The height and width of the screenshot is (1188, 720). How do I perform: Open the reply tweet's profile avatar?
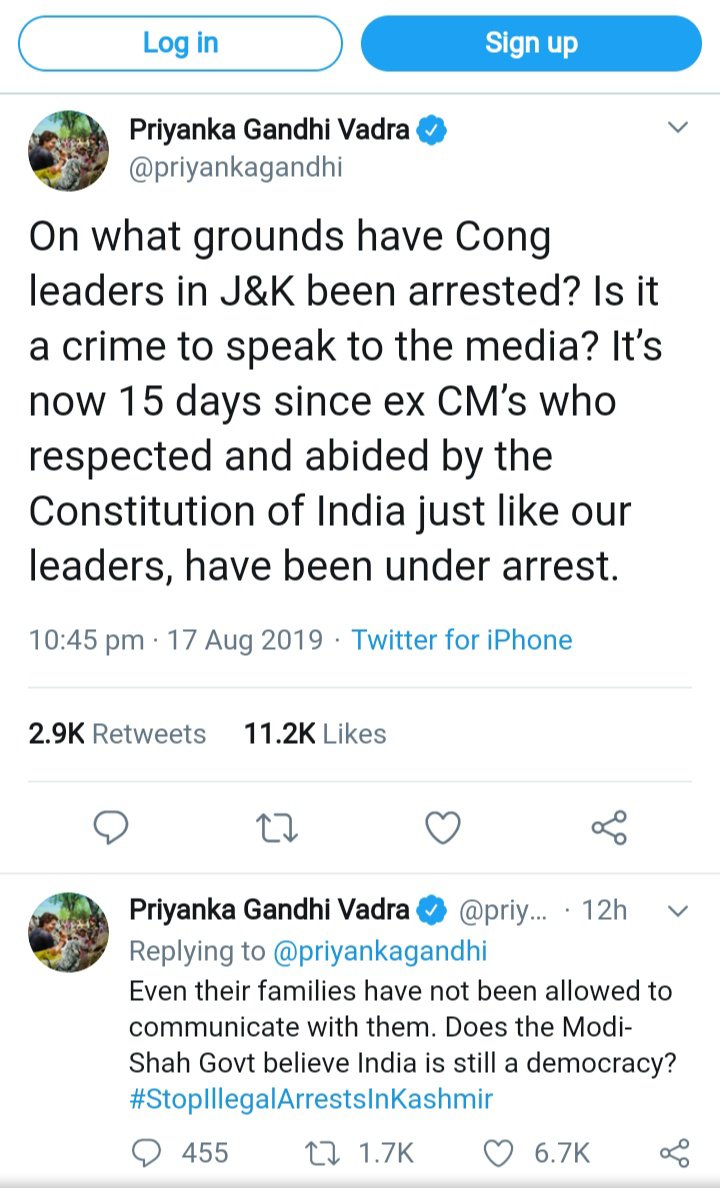[x=67, y=932]
